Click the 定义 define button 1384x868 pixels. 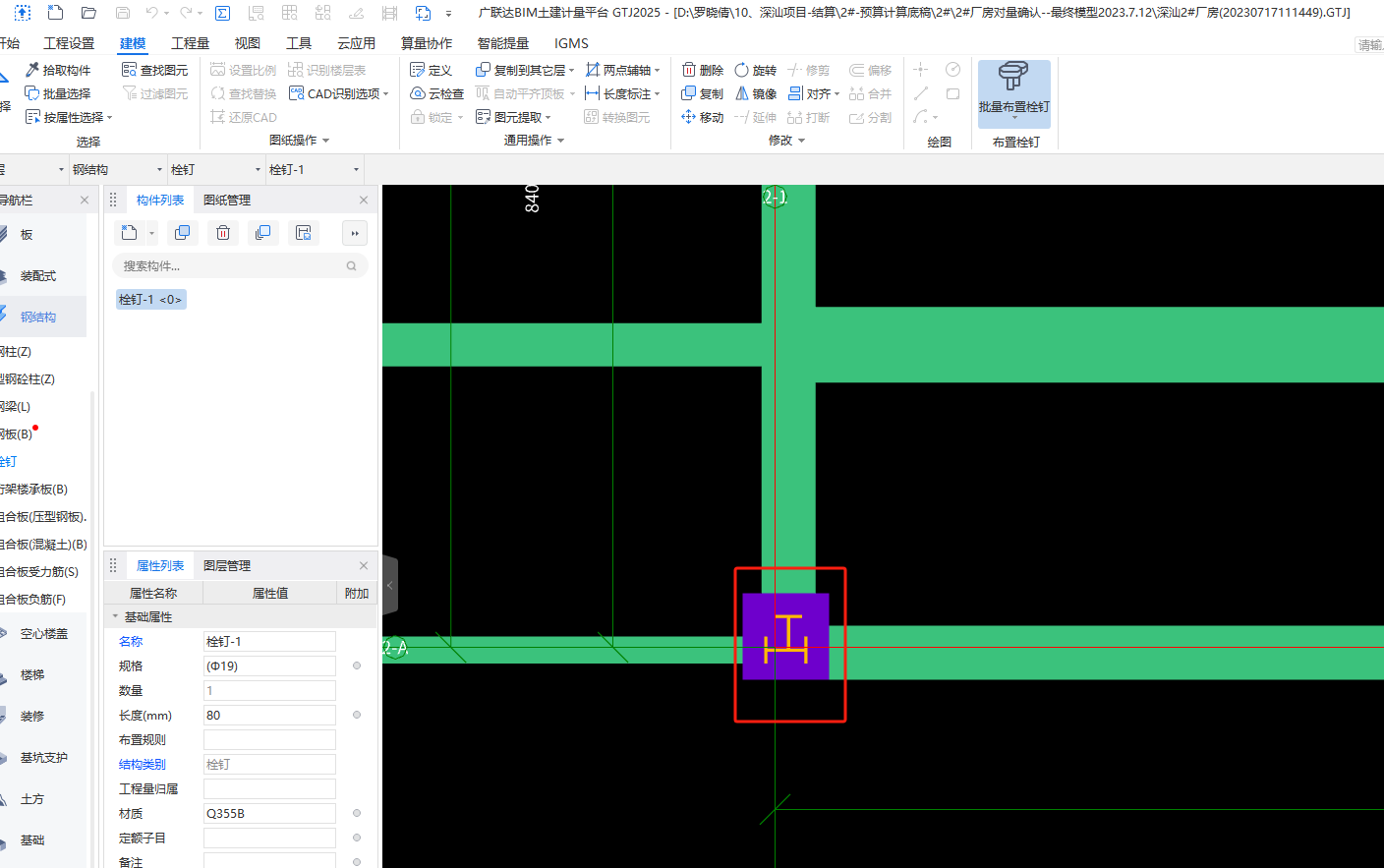431,70
